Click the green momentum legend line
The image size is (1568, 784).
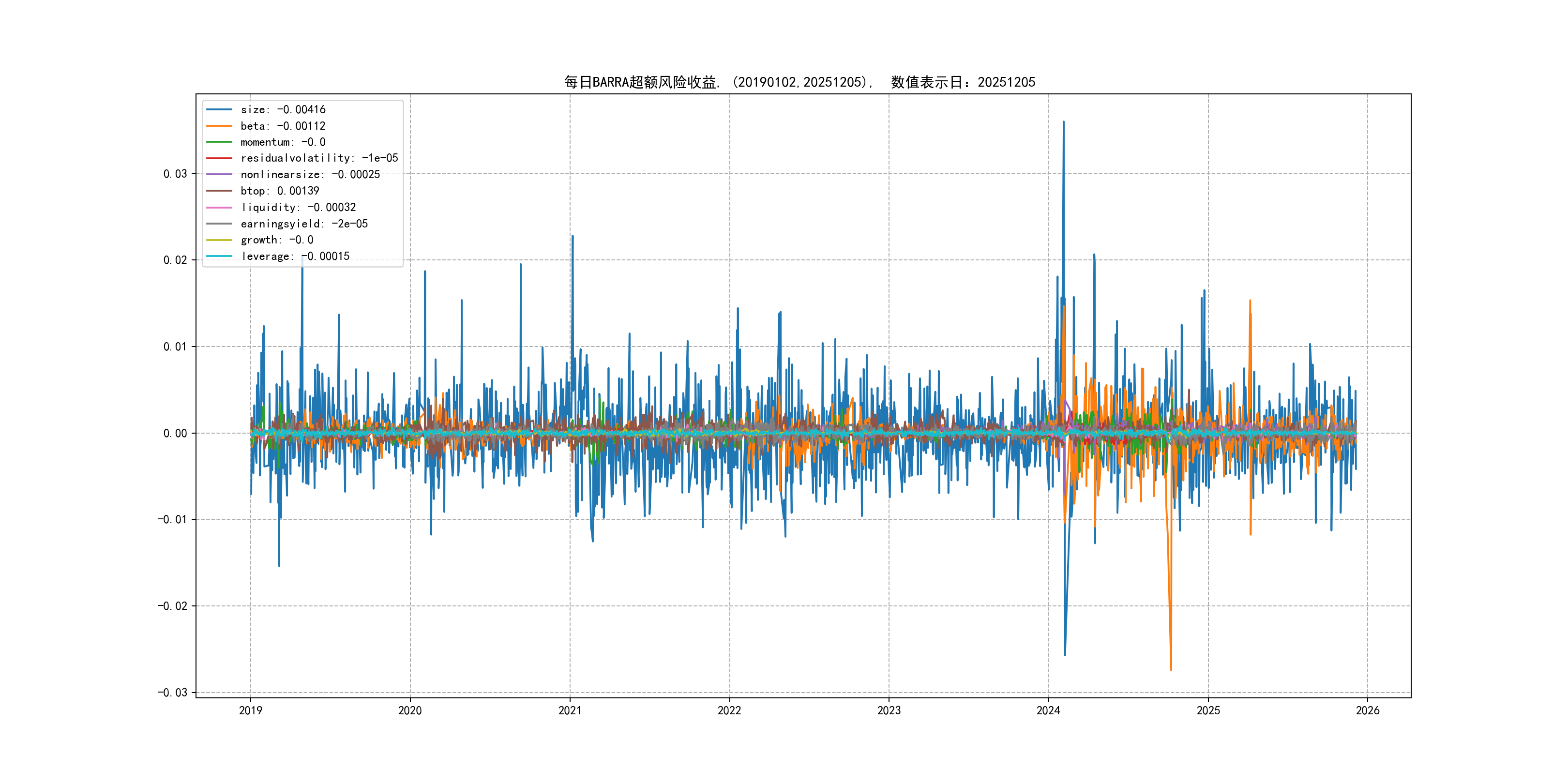click(x=219, y=142)
